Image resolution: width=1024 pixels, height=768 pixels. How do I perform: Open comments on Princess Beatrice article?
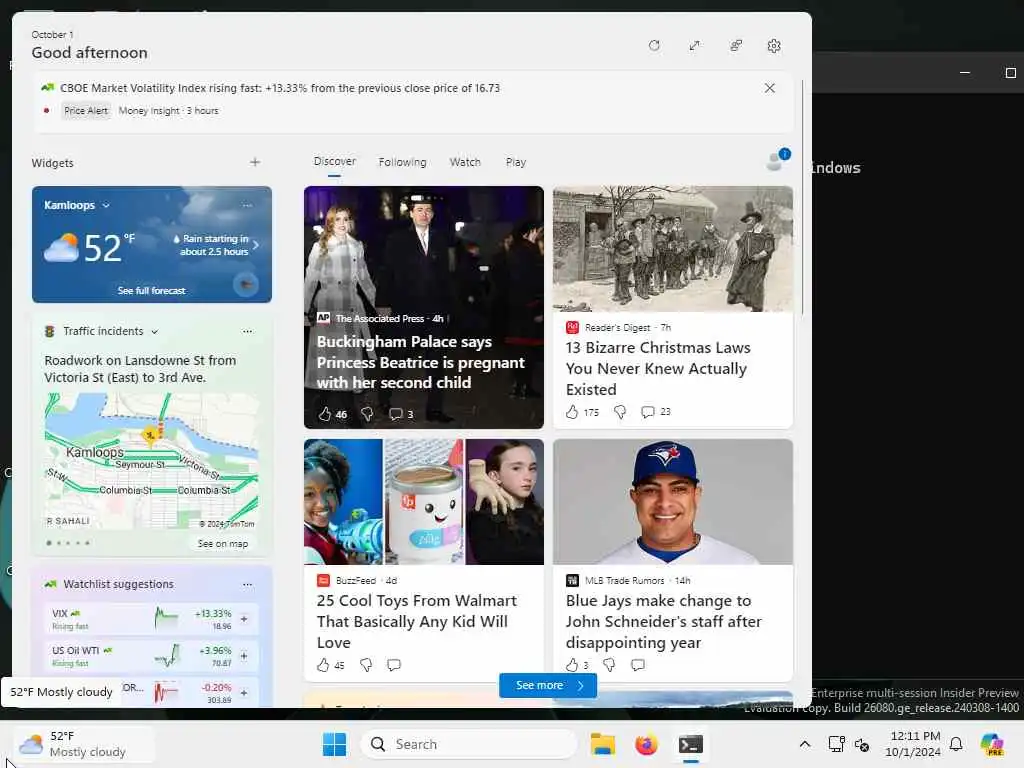point(396,413)
